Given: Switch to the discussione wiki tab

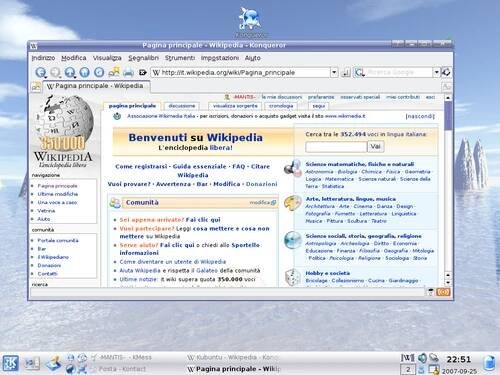Looking at the screenshot, I should pos(182,106).
